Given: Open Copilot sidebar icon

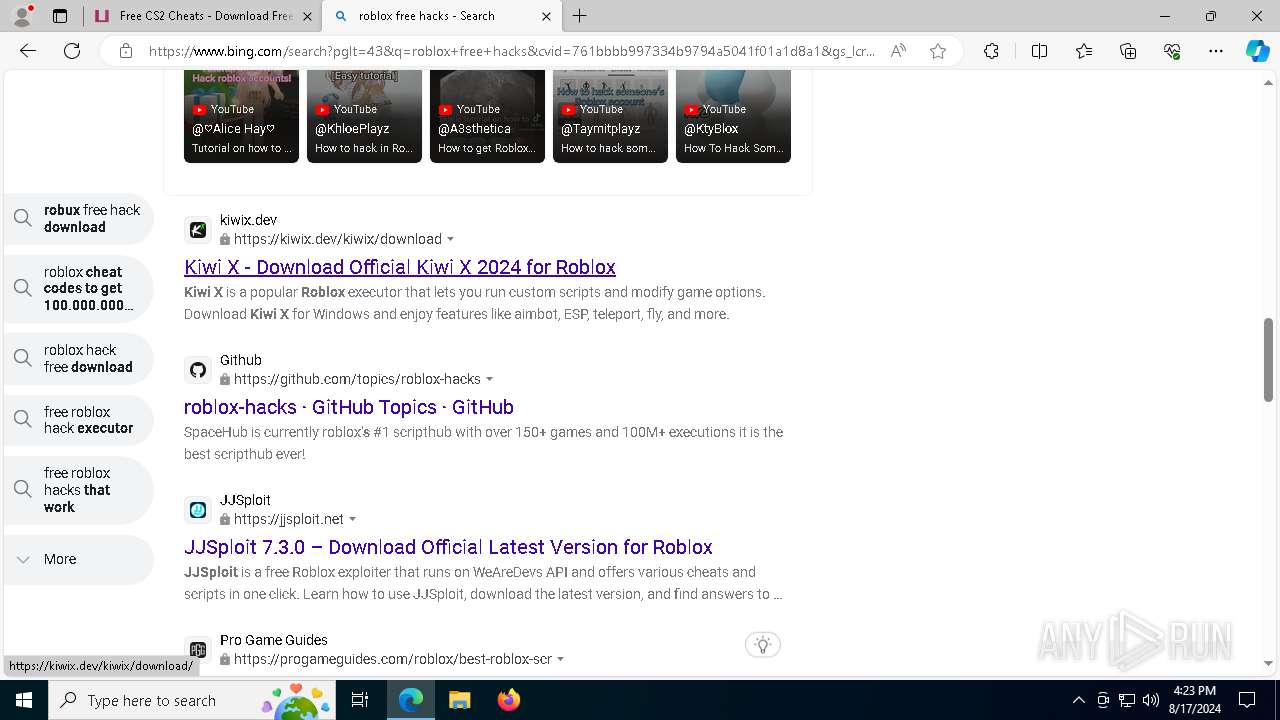Looking at the screenshot, I should pyautogui.click(x=1257, y=51).
